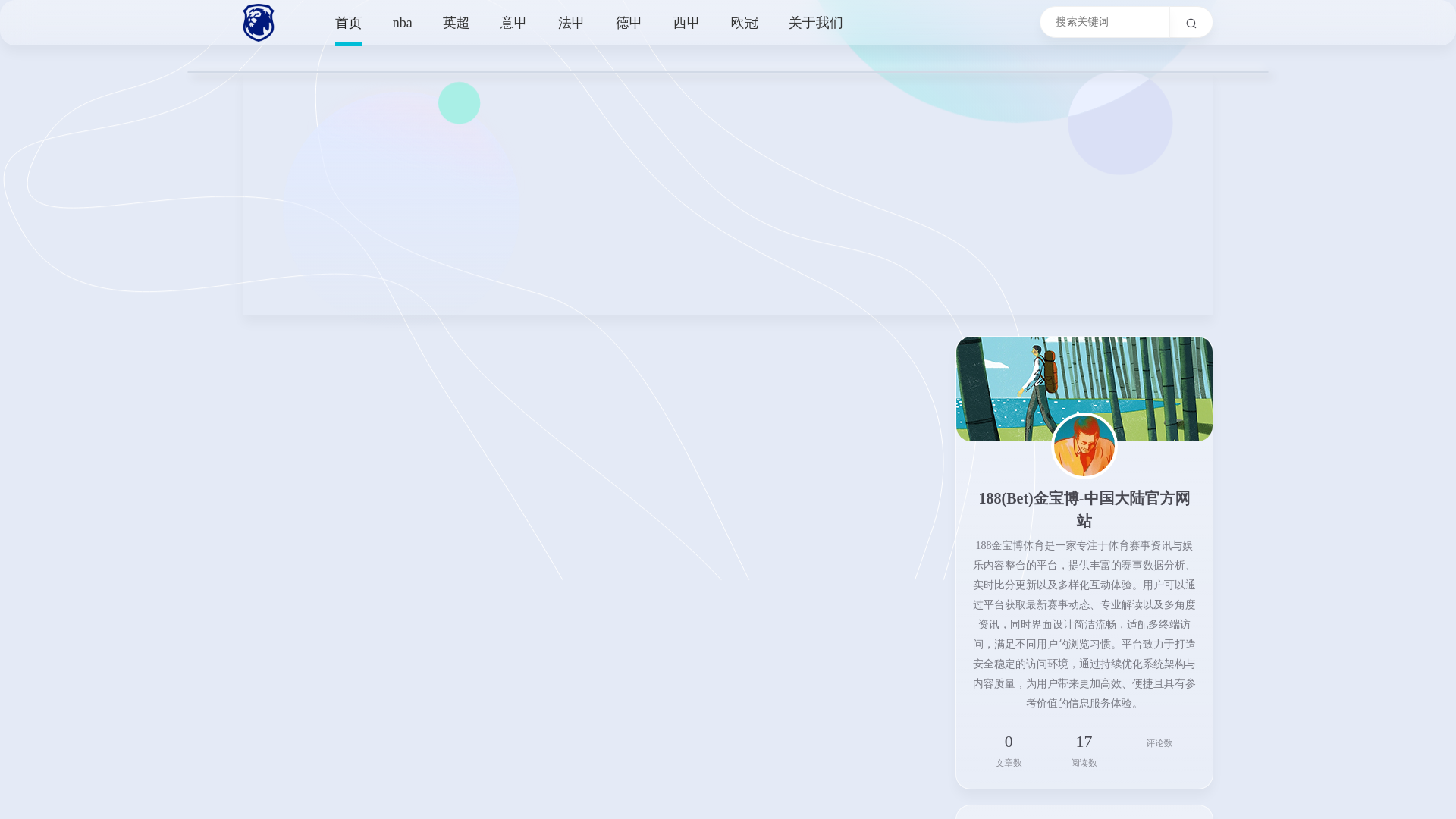Open the 首页 home tab
1456x819 pixels.
349,23
